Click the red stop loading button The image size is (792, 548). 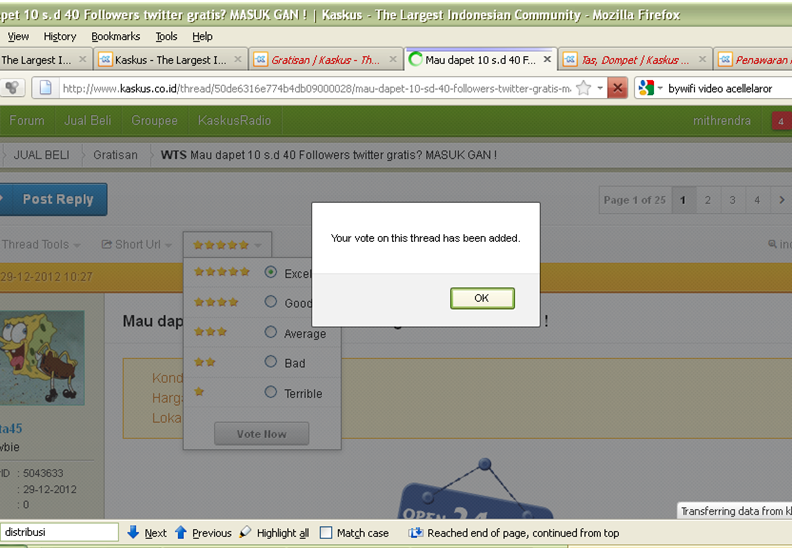617,88
